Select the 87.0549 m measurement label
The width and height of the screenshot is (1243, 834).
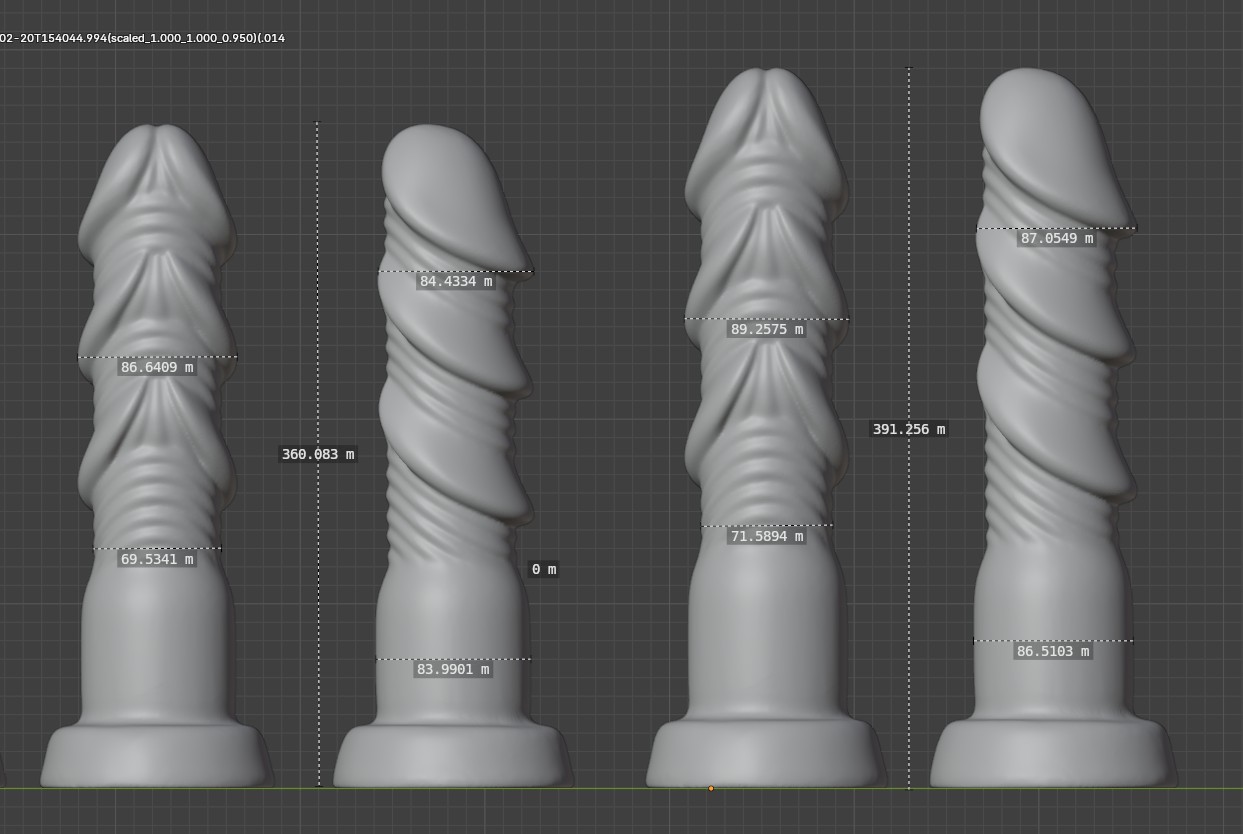pos(1056,239)
